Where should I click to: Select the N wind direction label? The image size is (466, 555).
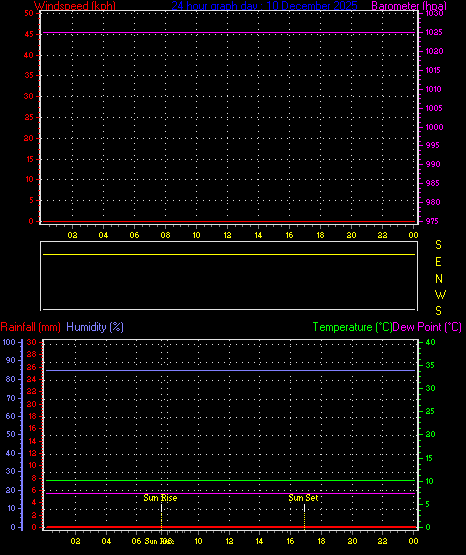439,279
